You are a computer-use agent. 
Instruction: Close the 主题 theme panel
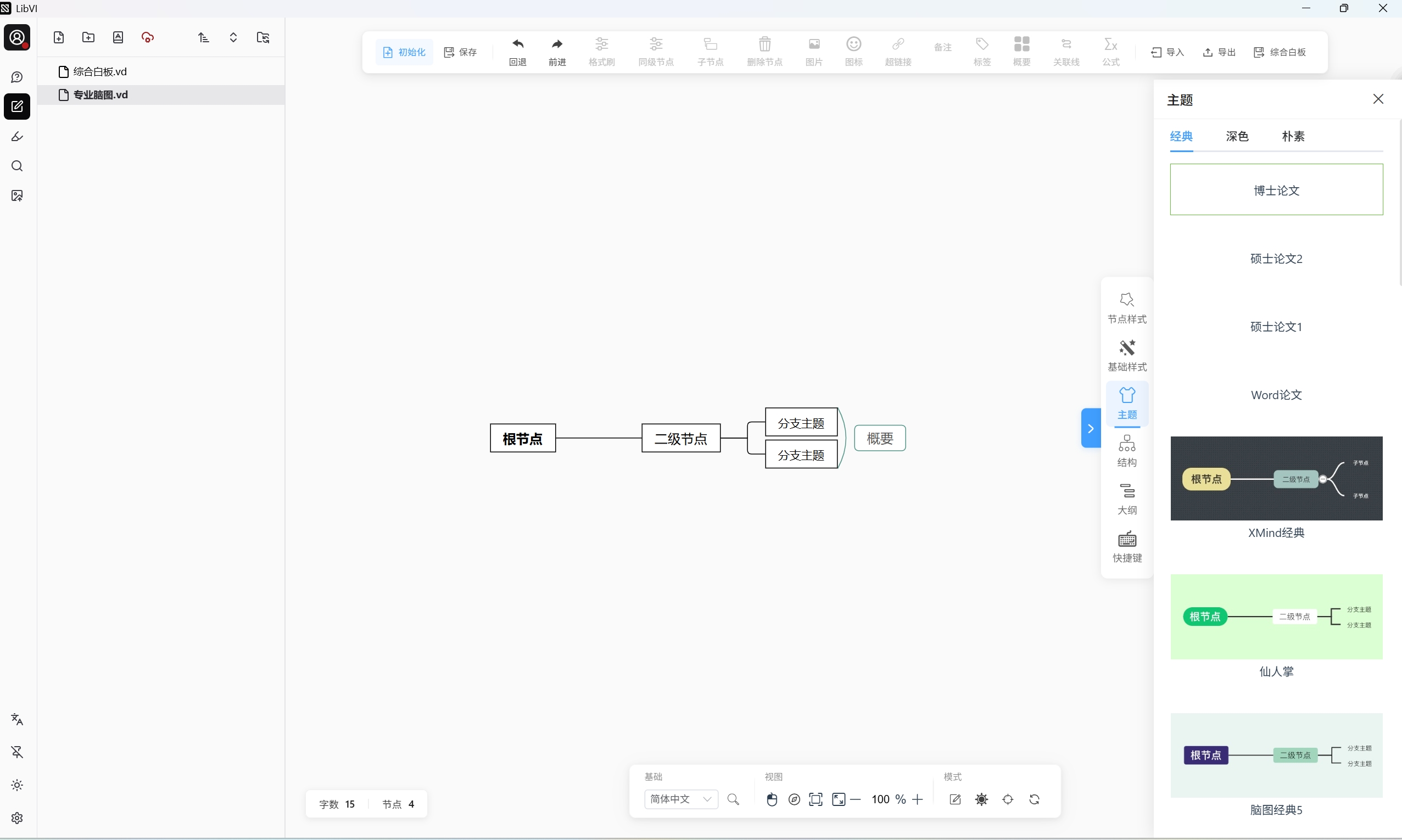click(1378, 99)
